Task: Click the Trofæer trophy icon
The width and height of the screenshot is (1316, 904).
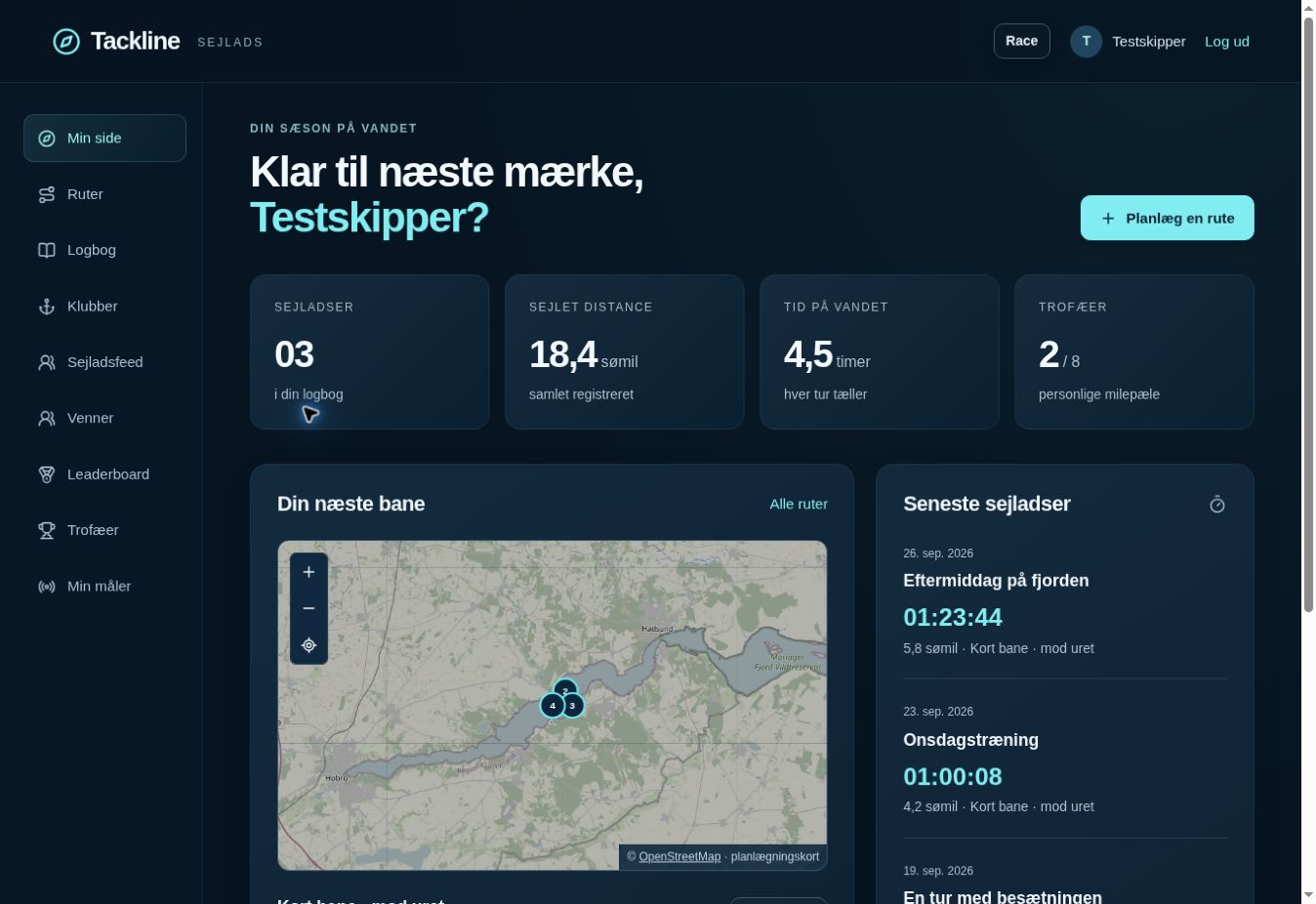Action: click(x=47, y=530)
